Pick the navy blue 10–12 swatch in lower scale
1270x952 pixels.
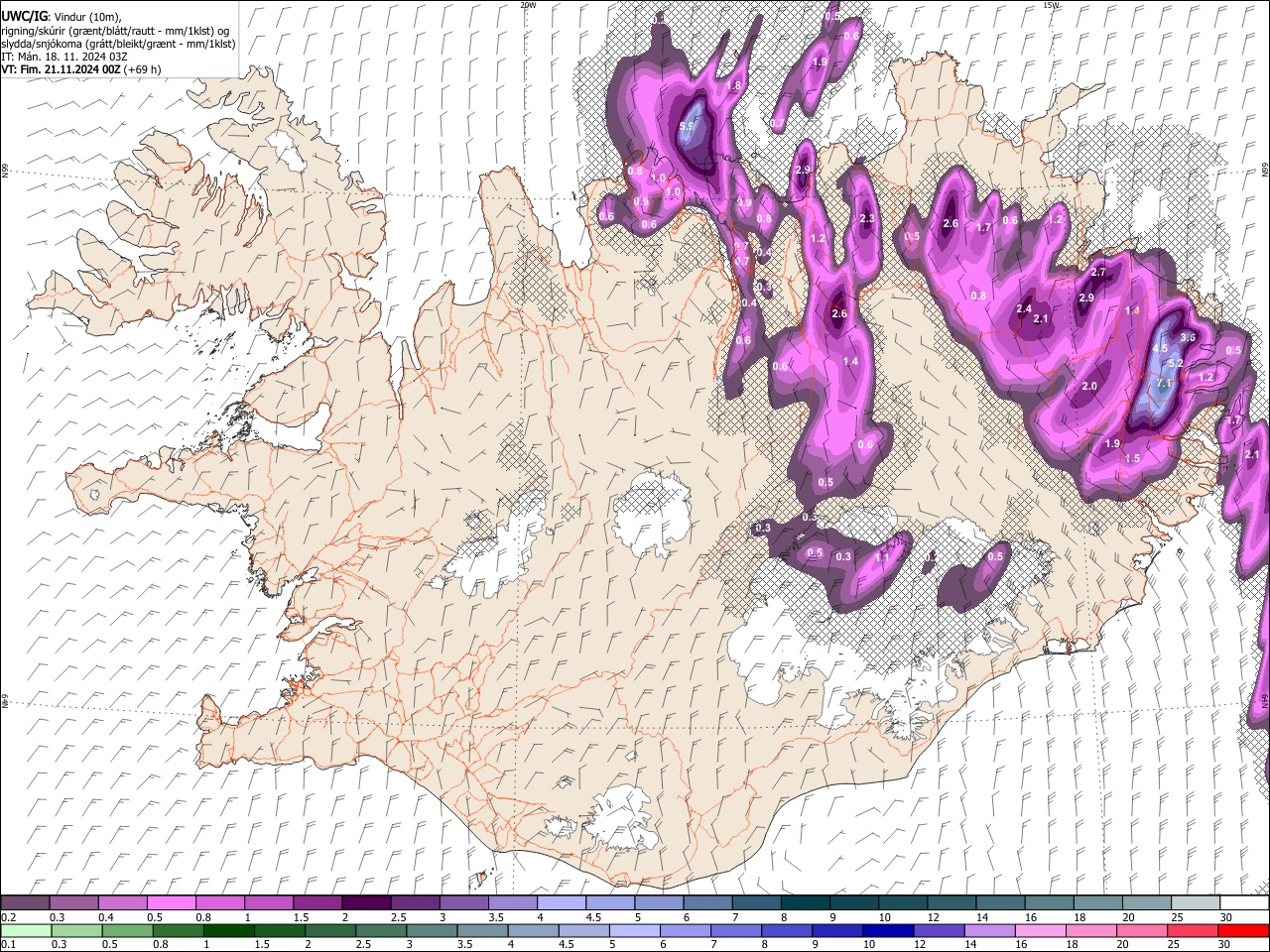pos(888,930)
